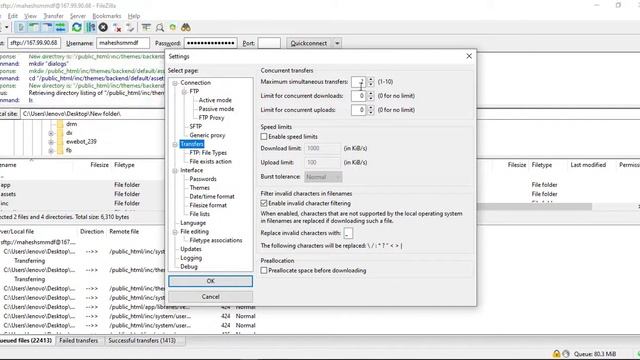Image resolution: width=640 pixels, height=360 pixels.
Task: Select Active mode in settings tree
Action: [215, 100]
